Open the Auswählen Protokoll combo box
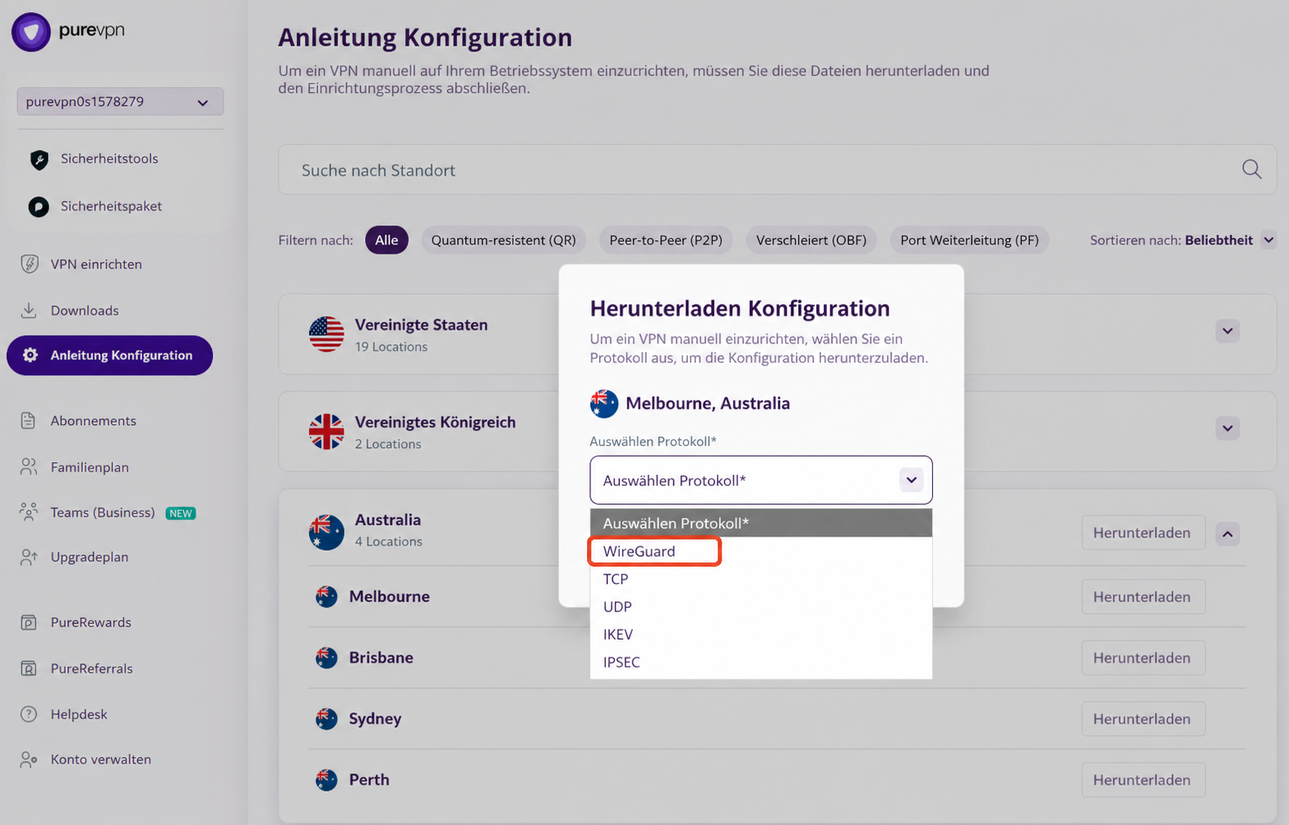The image size is (1289, 825). [761, 480]
